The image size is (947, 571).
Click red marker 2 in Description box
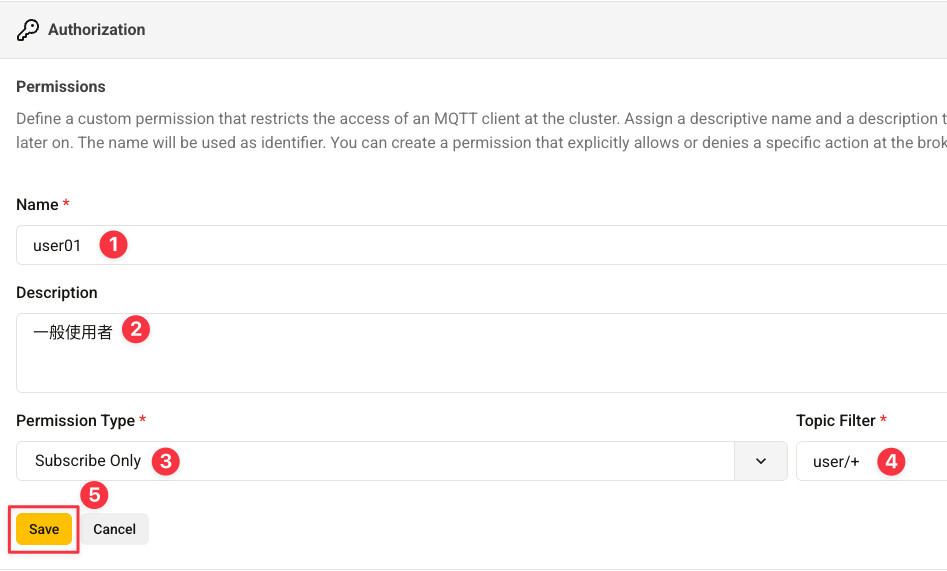[136, 329]
